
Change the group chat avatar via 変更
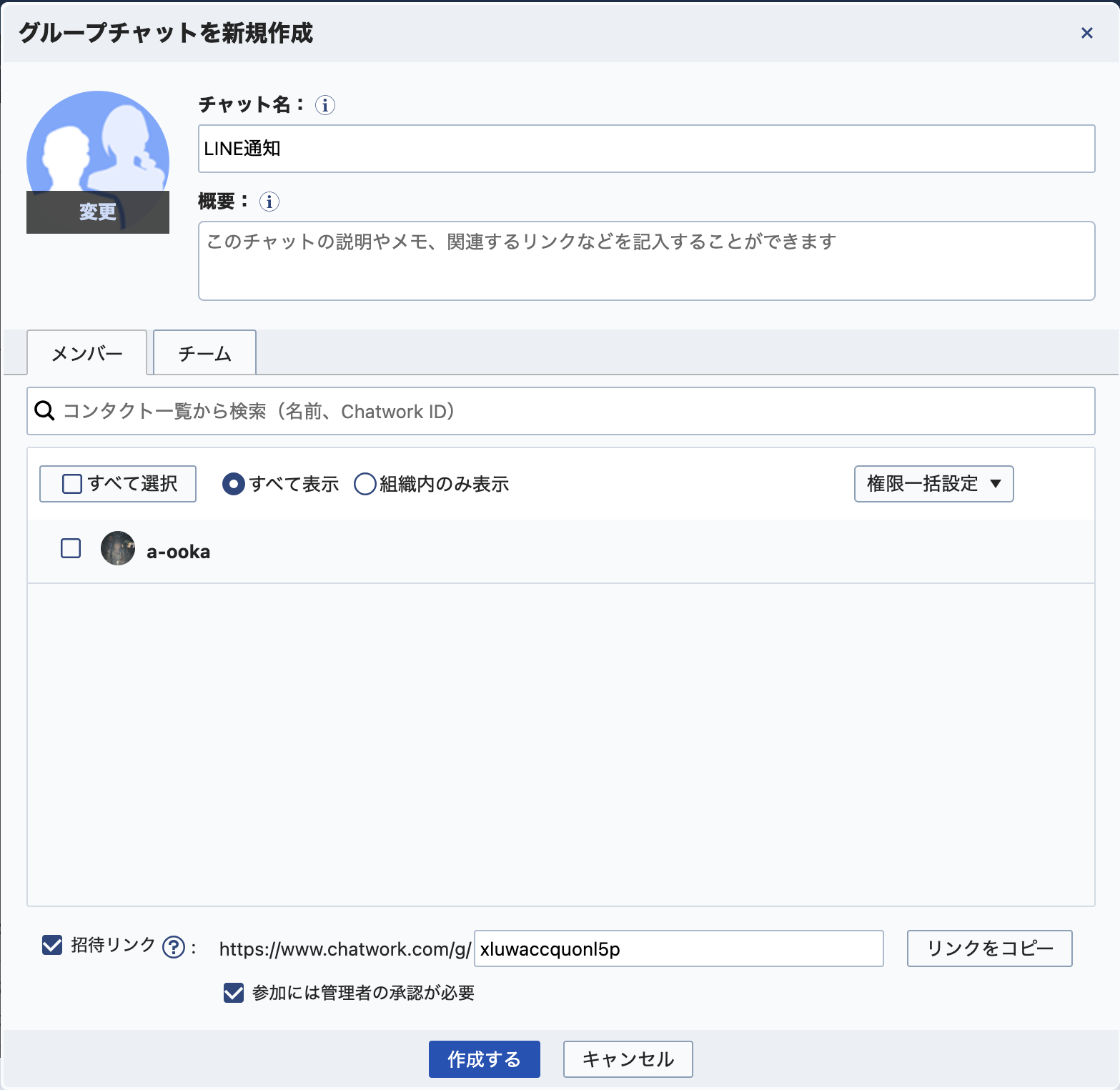pyautogui.click(x=98, y=212)
